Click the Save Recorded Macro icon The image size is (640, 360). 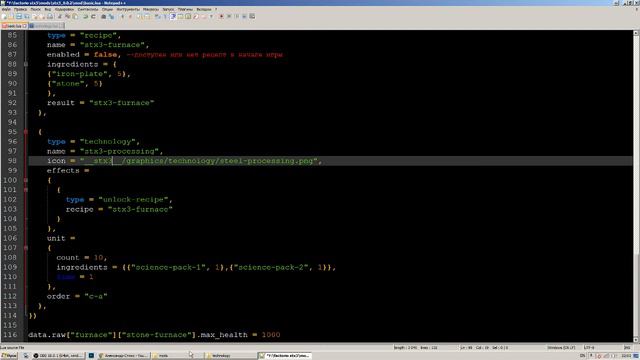pyautogui.click(x=252, y=16)
